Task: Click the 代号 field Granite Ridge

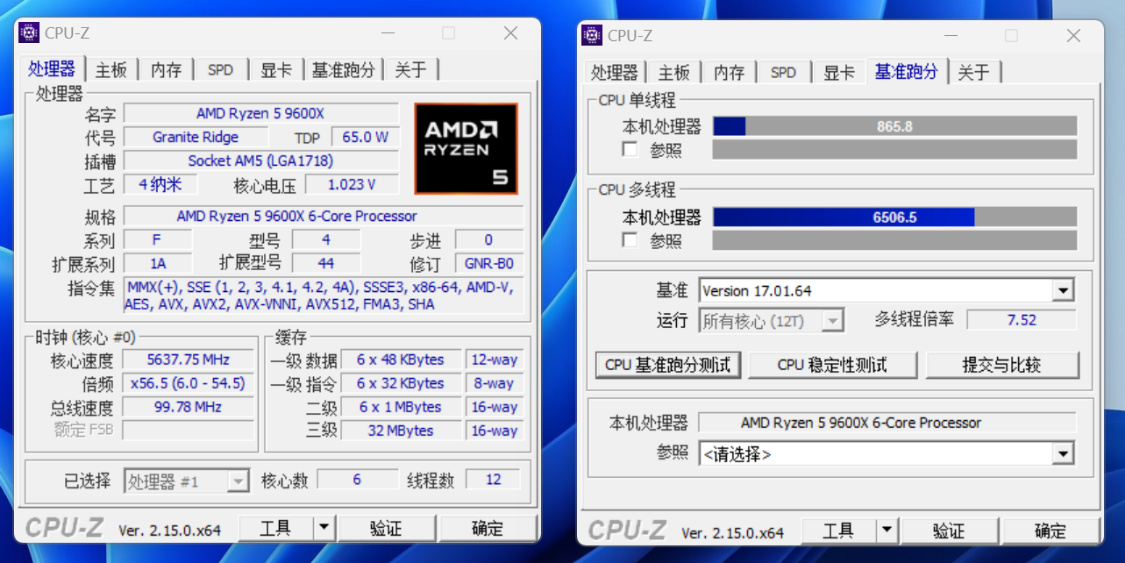Action: [195, 137]
